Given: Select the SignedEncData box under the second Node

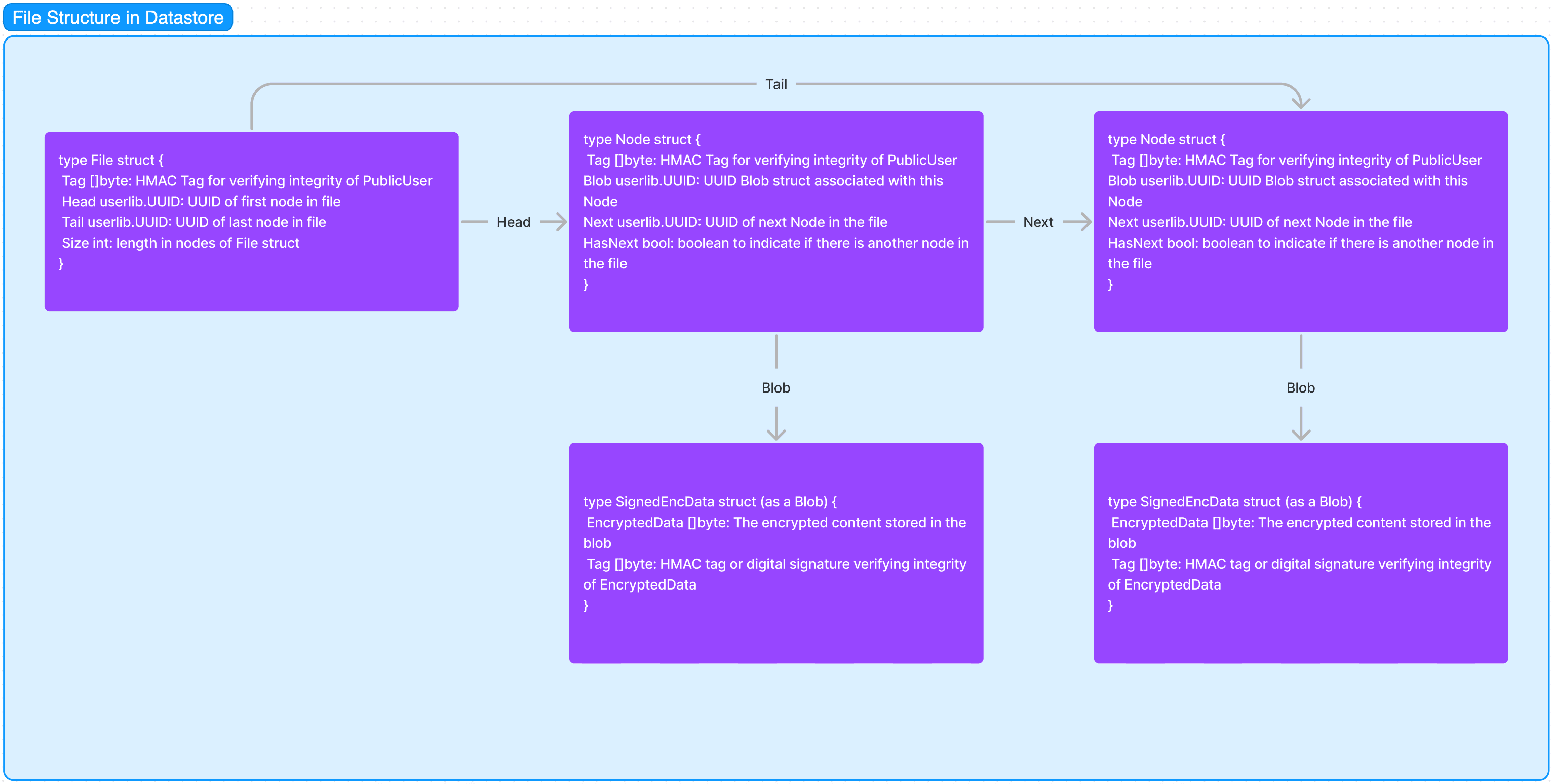Looking at the screenshot, I should 1300,553.
